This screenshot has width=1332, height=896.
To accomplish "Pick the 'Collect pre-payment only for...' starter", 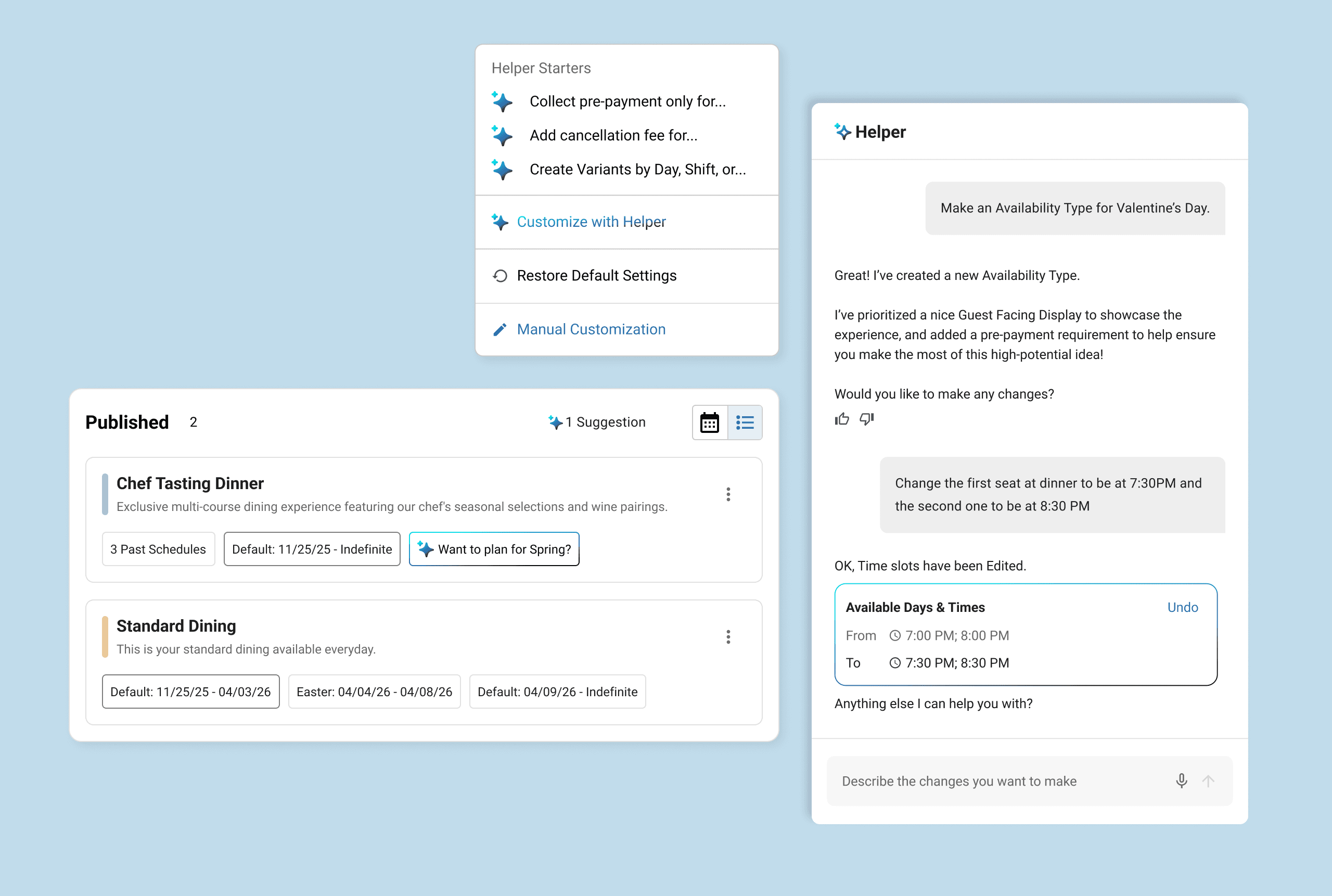I will coord(627,101).
